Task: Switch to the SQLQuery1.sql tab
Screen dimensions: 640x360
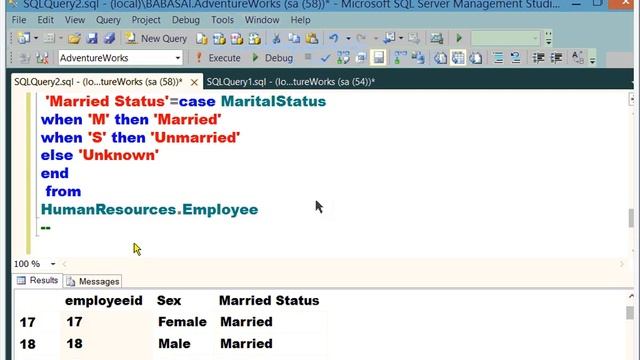Action: pyautogui.click(x=291, y=82)
